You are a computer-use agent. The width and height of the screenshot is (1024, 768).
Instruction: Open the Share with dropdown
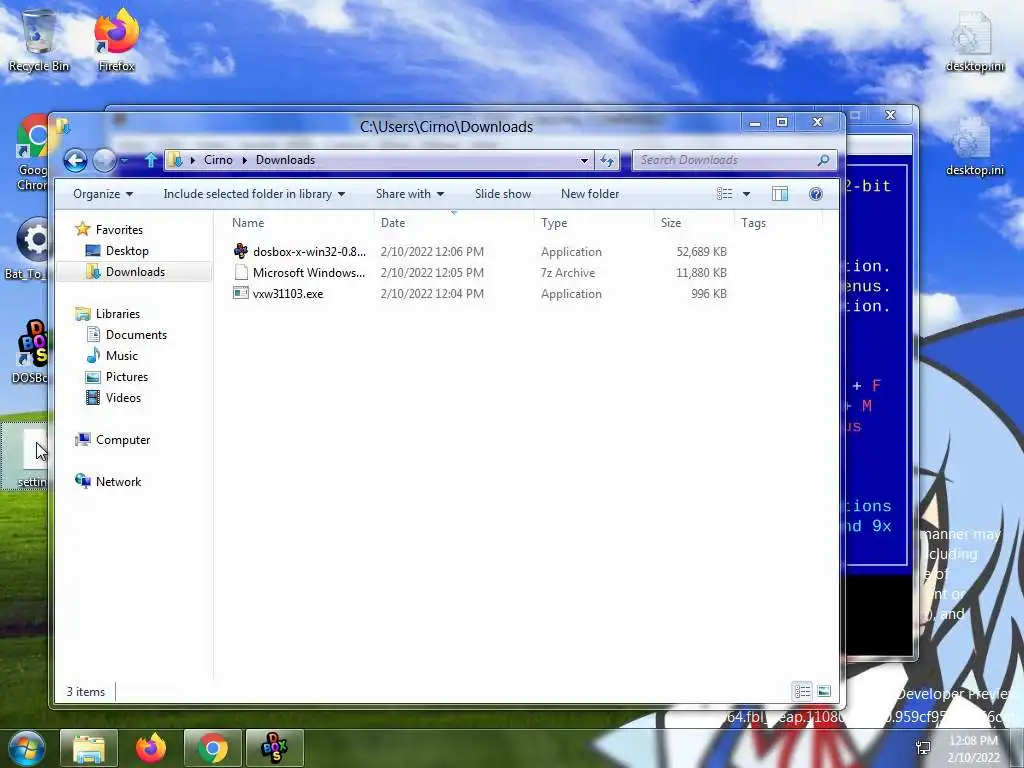pos(409,194)
